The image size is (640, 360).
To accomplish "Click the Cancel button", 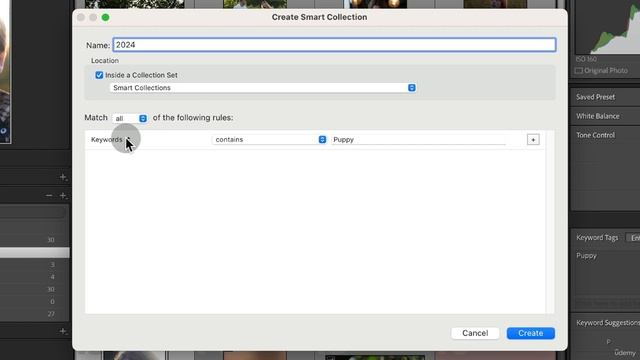I will point(475,333).
